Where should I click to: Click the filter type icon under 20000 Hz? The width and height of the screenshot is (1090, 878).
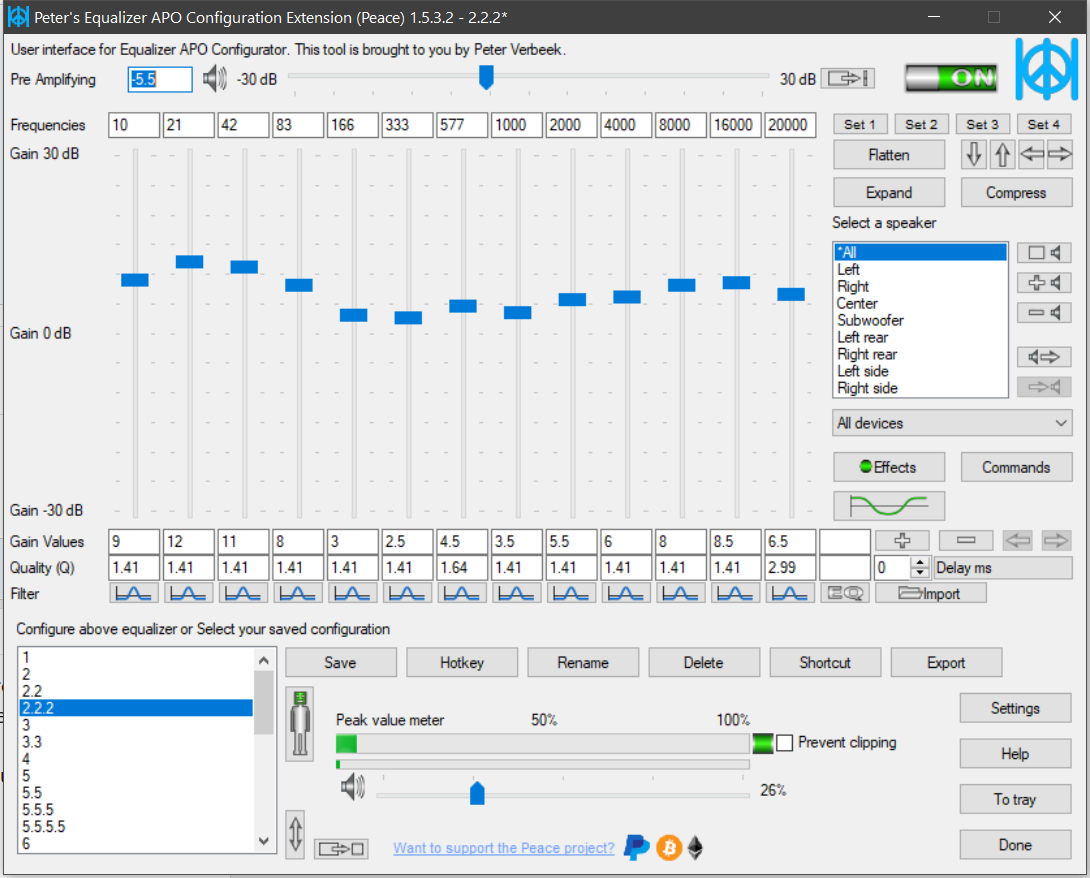(790, 594)
